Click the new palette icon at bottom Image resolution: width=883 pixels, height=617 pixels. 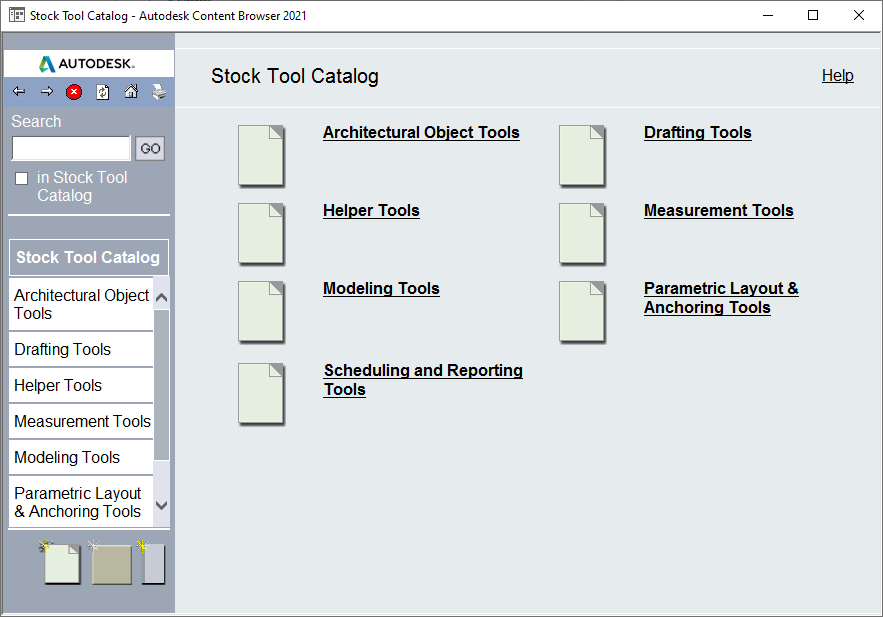(110, 562)
